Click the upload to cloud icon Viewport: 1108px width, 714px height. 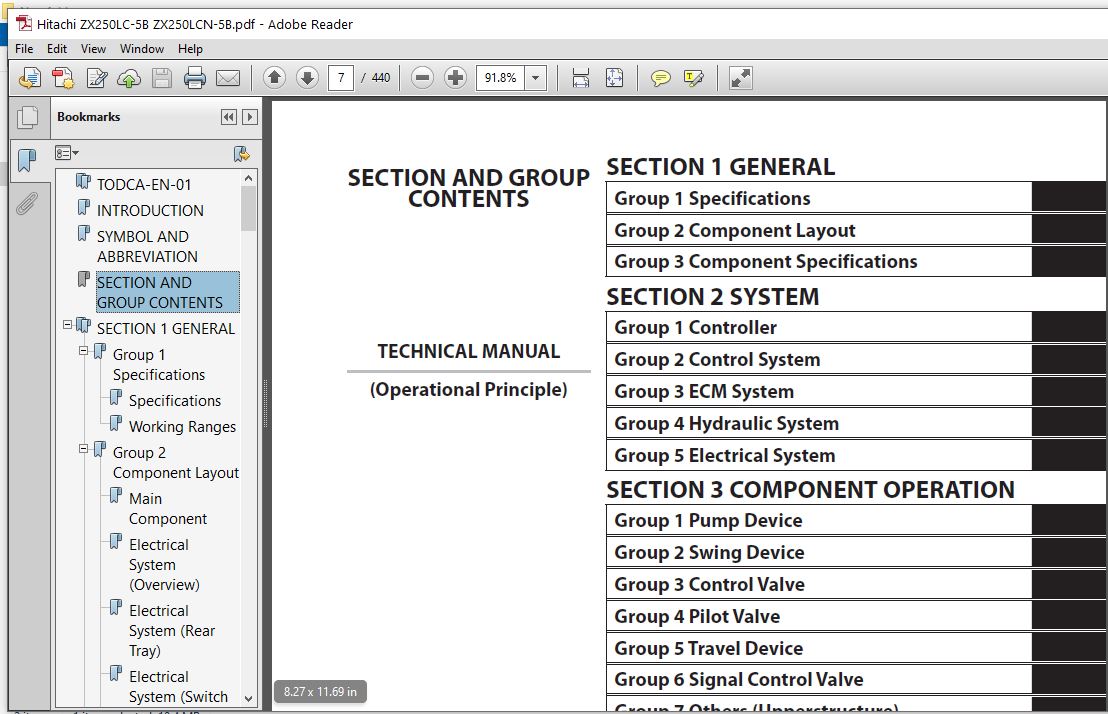click(129, 78)
